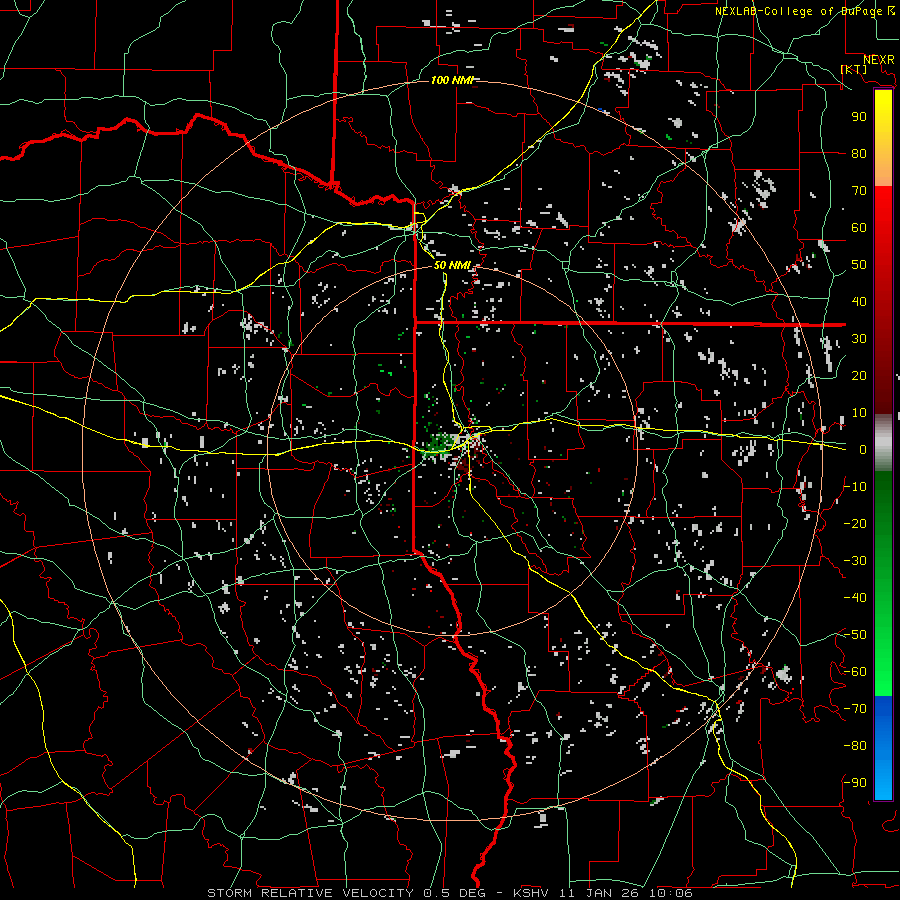Click the "NEXR" label above the scale
Screen dimensions: 900x900
point(878,60)
